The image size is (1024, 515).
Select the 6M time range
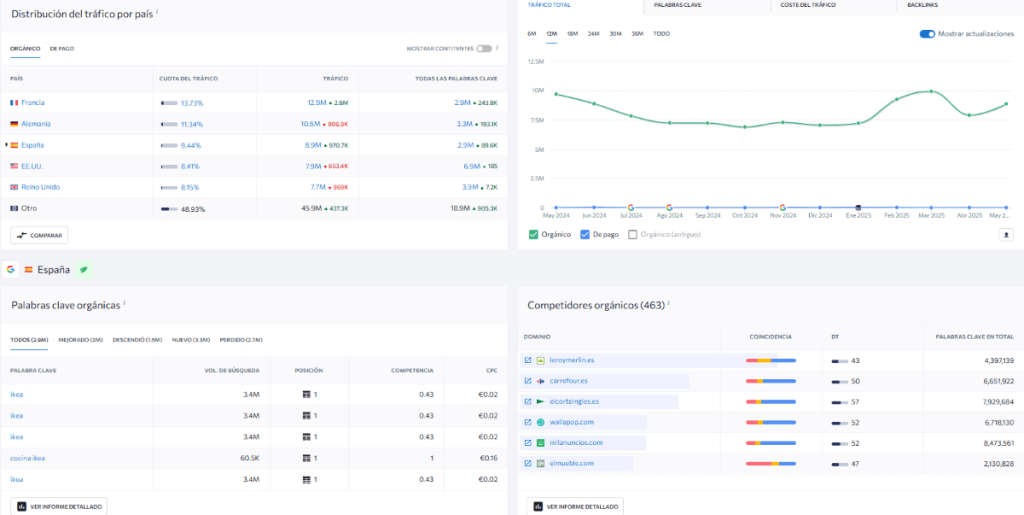coord(532,33)
